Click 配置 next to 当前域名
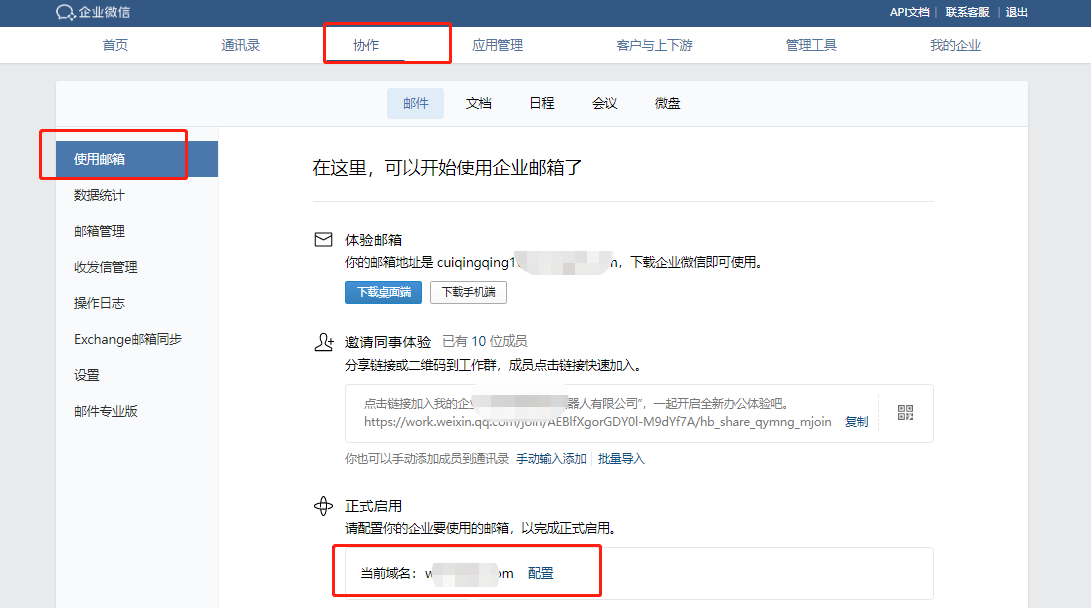1091x608 pixels. click(541, 573)
